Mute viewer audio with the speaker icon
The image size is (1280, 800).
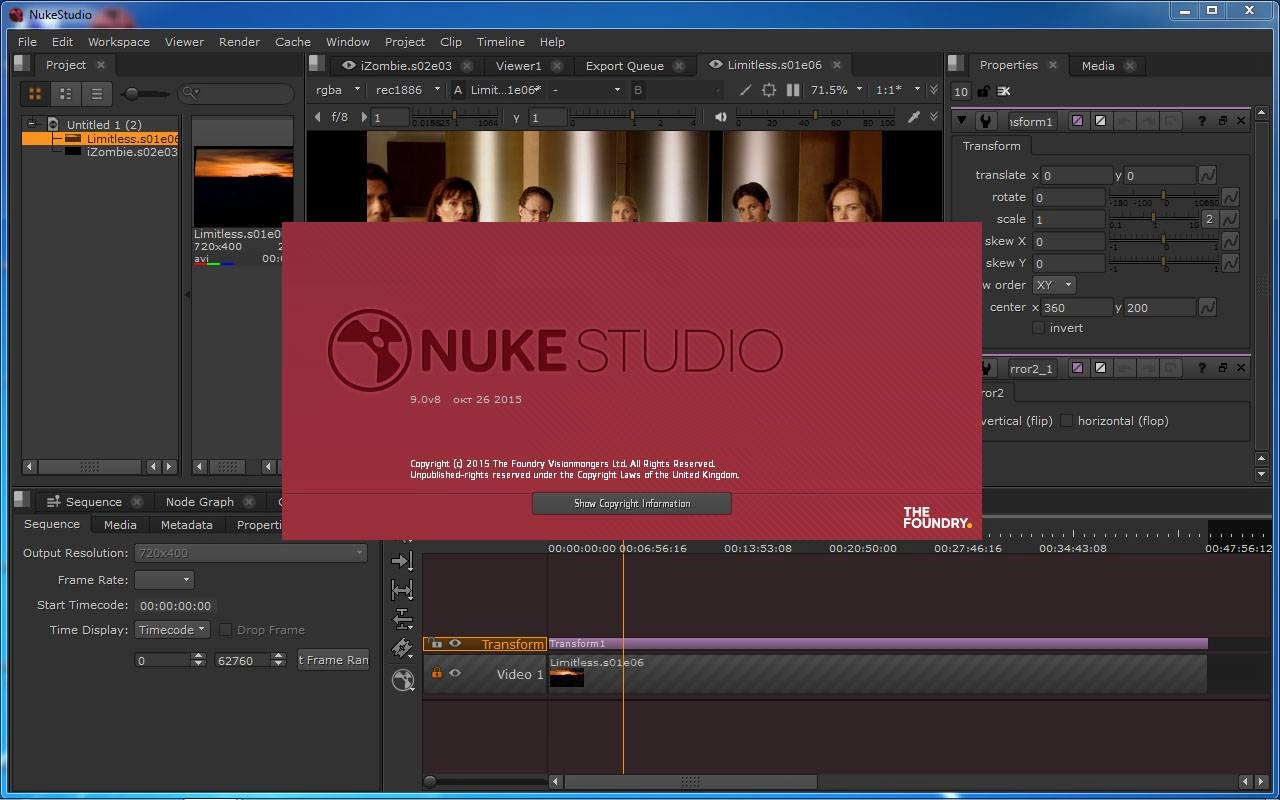point(720,117)
